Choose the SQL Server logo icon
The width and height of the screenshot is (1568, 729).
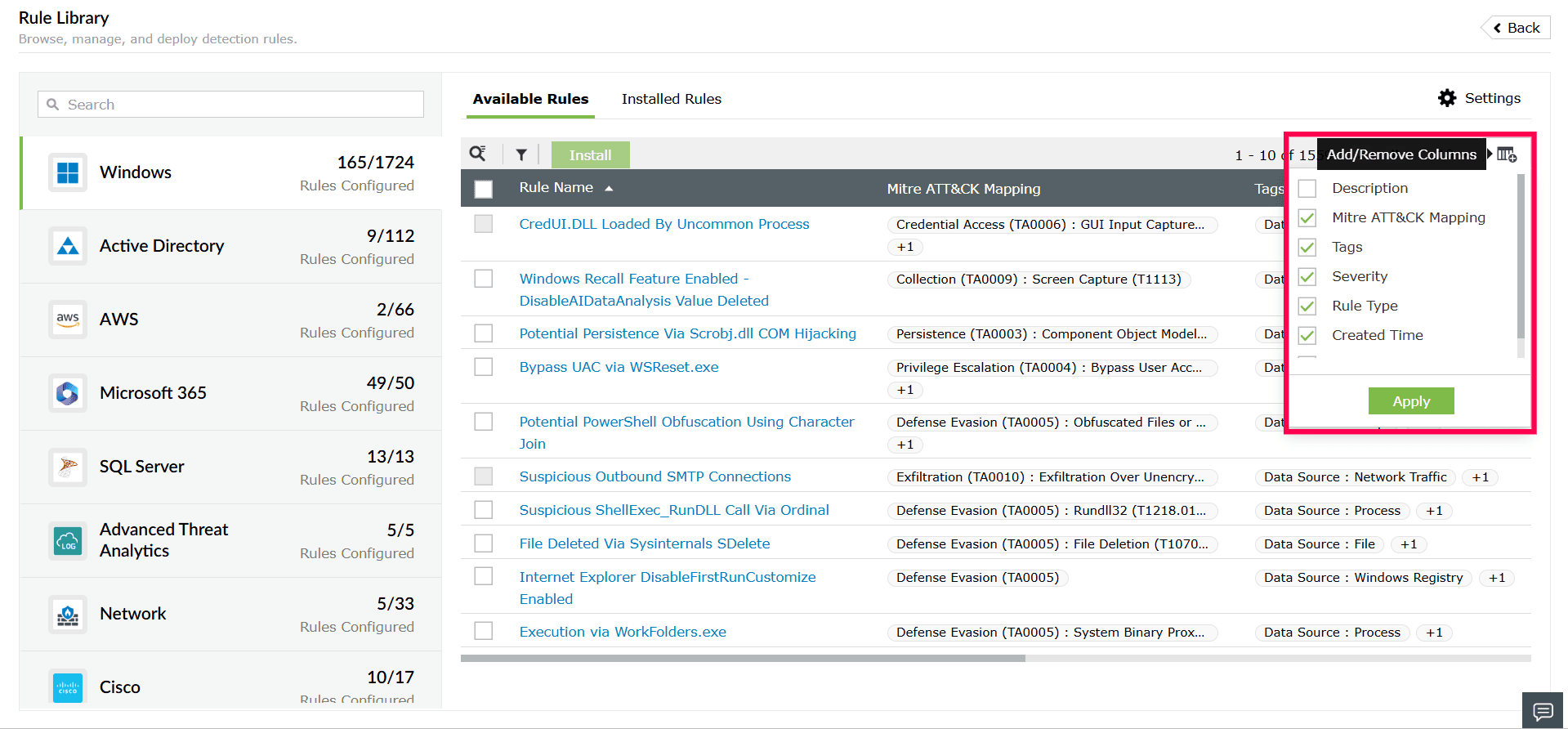68,467
